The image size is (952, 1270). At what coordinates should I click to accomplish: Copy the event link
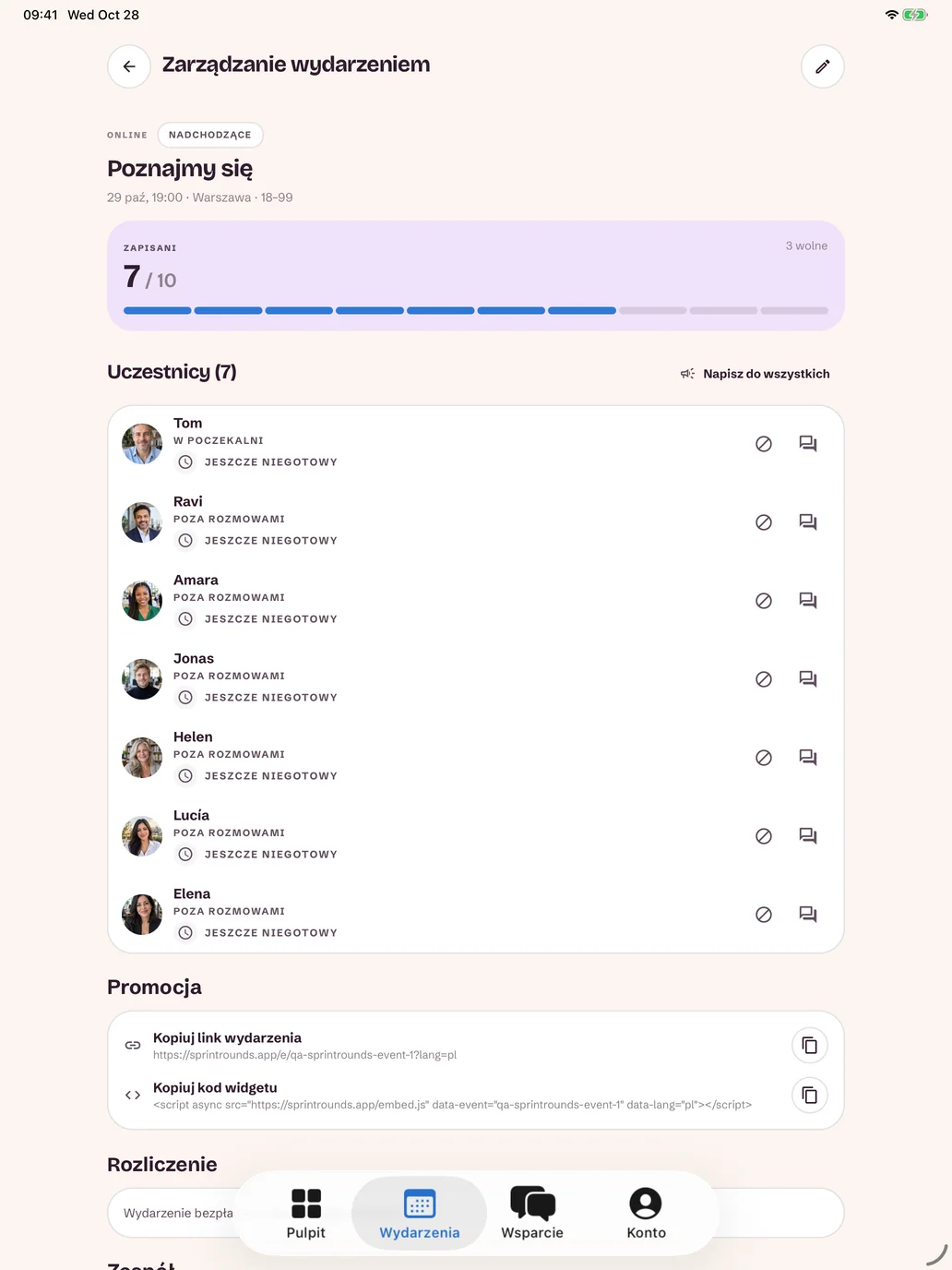click(x=810, y=1045)
